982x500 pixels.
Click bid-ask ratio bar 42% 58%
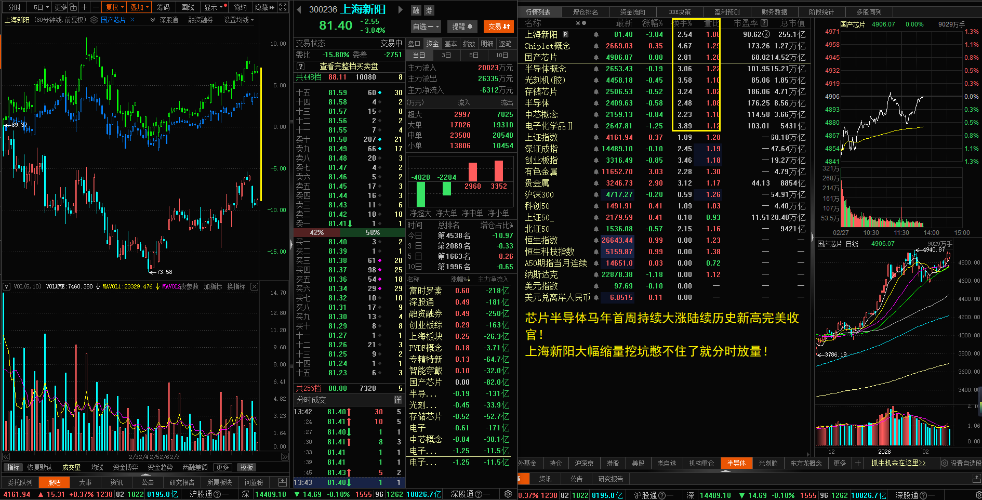(349, 232)
